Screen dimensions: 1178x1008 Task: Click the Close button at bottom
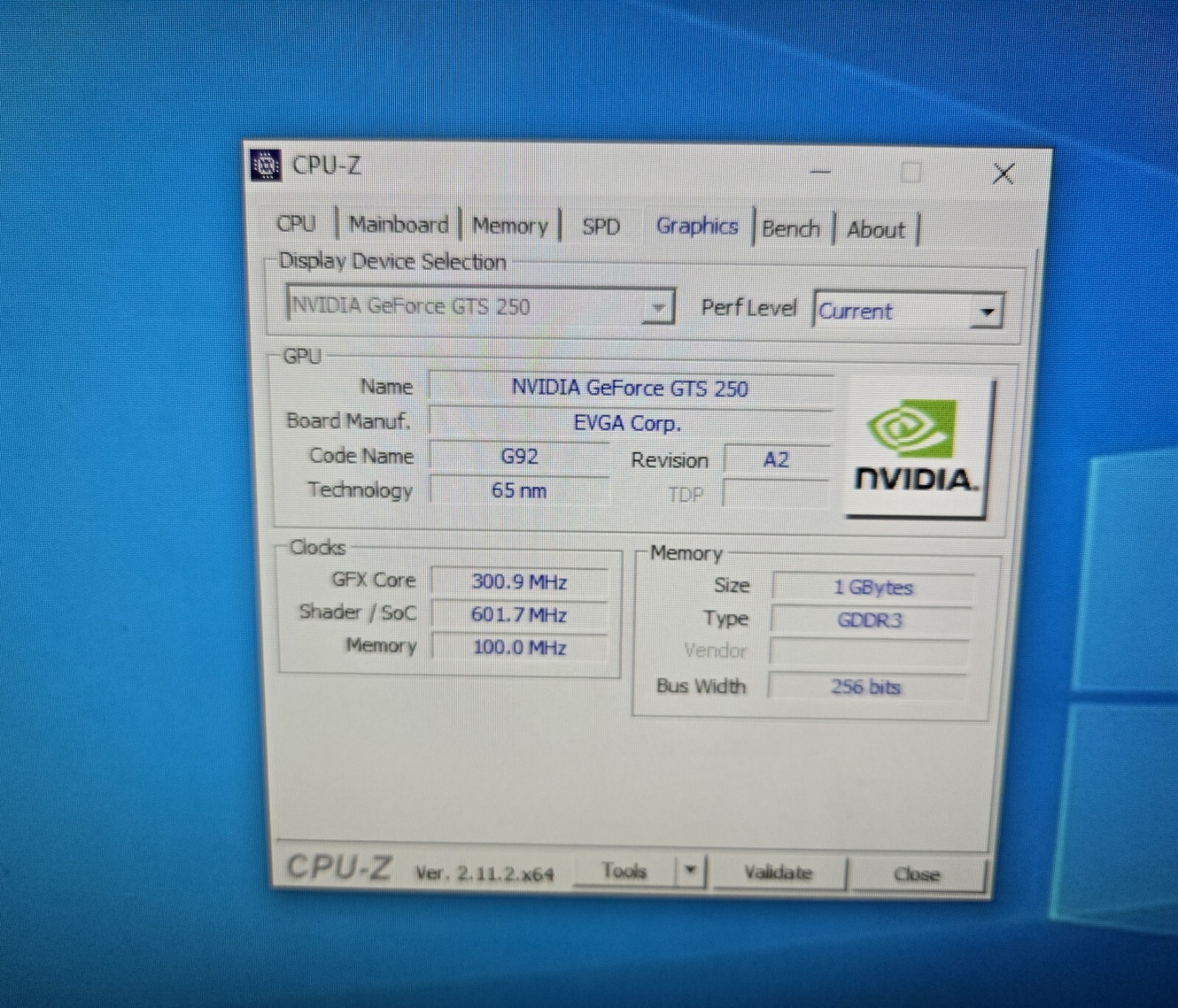click(x=917, y=874)
